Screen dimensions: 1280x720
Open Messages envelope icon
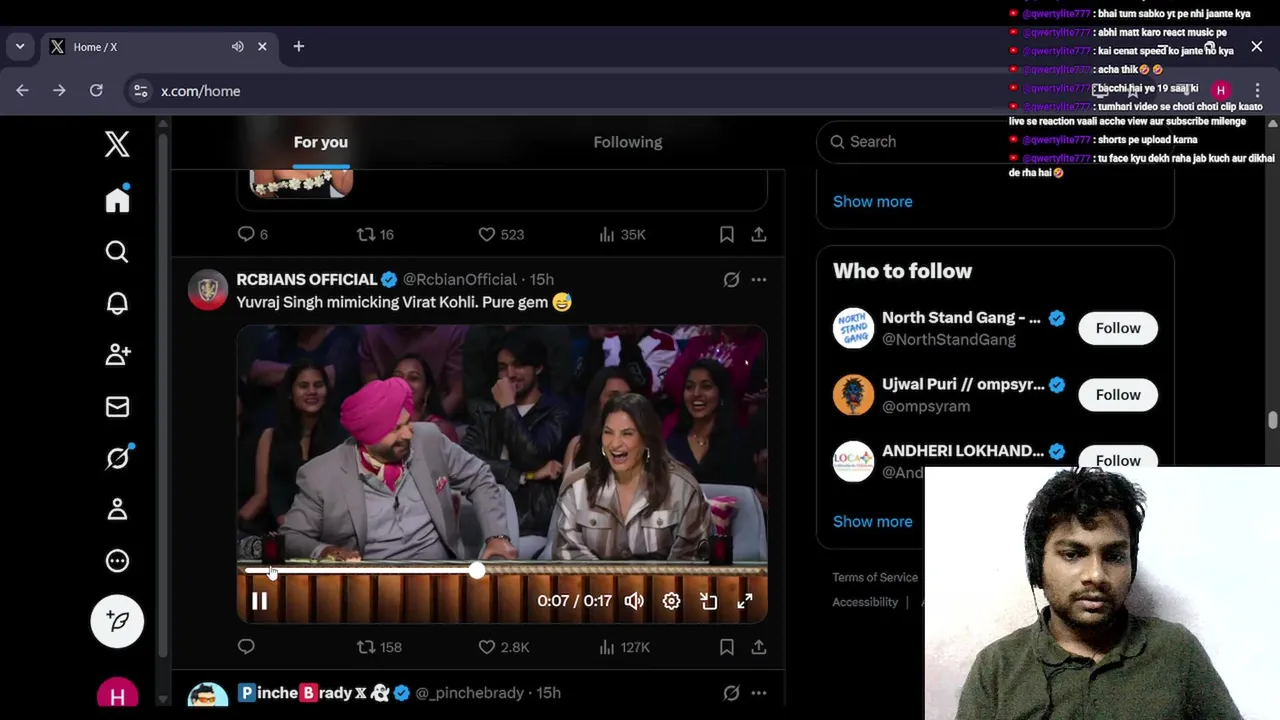pyautogui.click(x=117, y=406)
